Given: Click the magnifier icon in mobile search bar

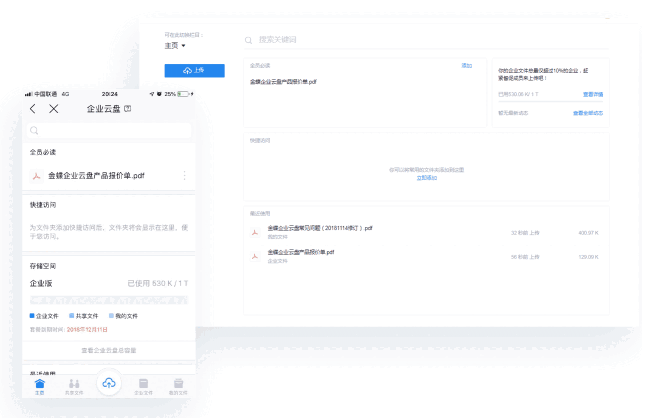Looking at the screenshot, I should point(34,131).
